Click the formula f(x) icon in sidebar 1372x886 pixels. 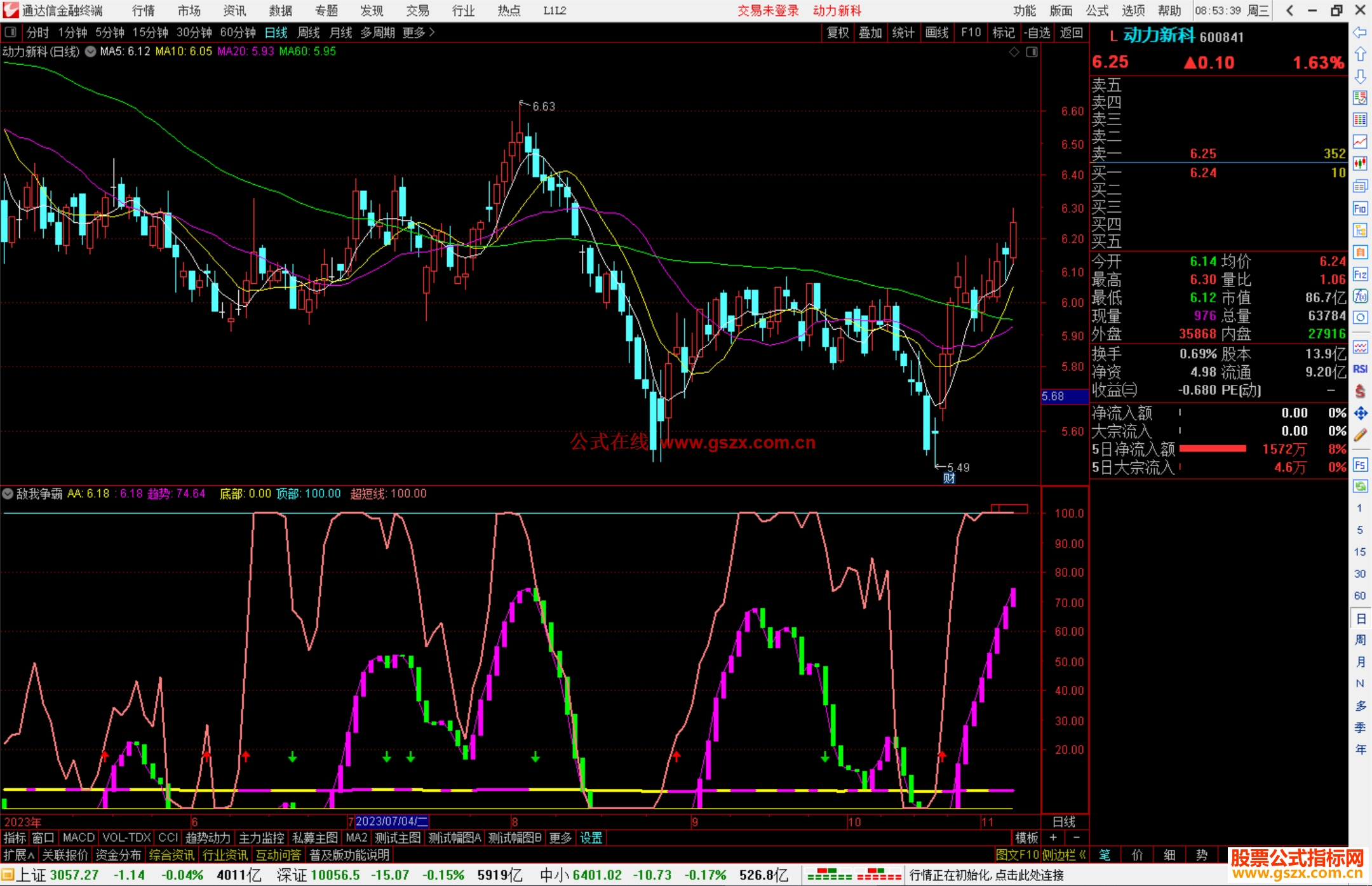coord(1360,296)
